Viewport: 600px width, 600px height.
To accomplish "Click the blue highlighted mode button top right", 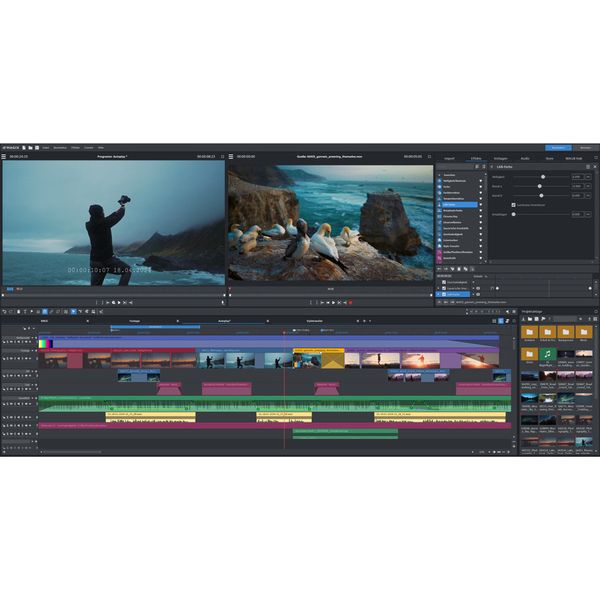I will tap(558, 148).
